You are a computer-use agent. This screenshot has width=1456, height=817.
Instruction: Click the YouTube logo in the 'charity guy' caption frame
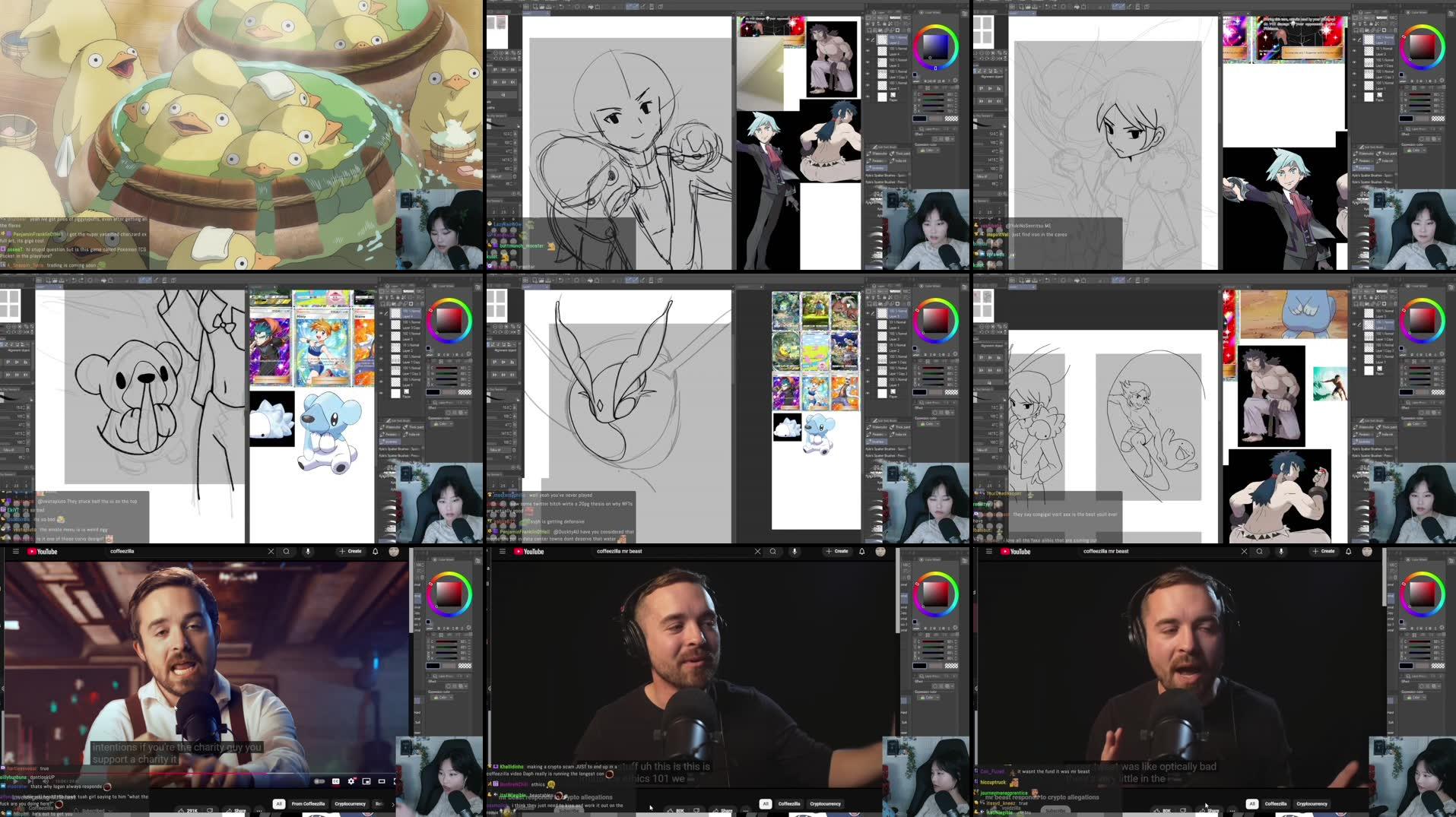pyautogui.click(x=43, y=552)
